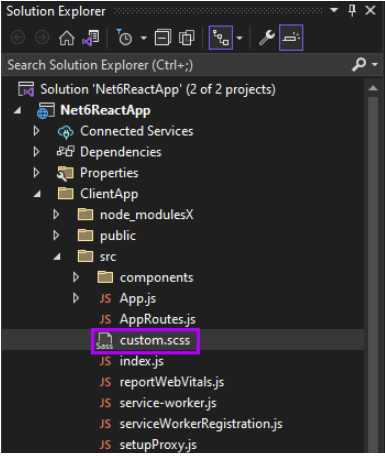Image resolution: width=385 pixels, height=456 pixels.
Task: Open search options dropdown arrow
Action: click(375, 64)
